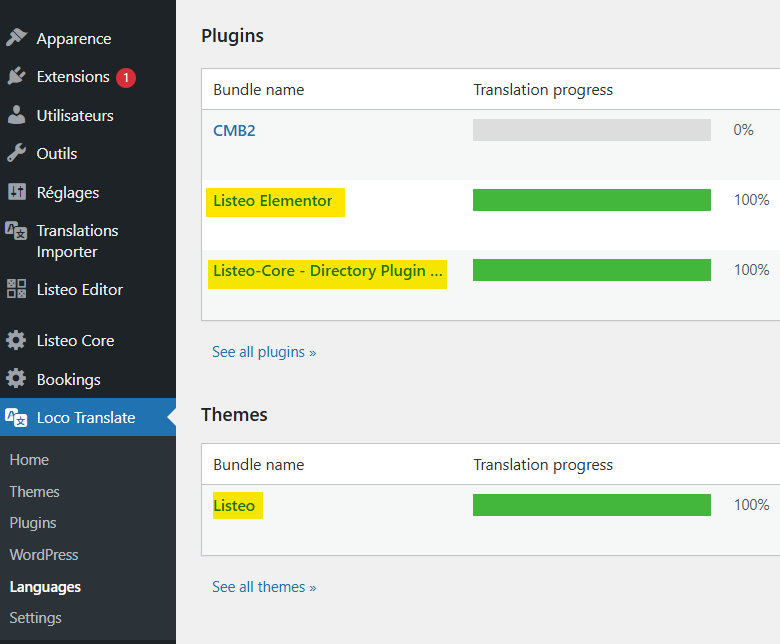Click the Extensions plug icon
The height and width of the screenshot is (644, 780).
[x=16, y=76]
